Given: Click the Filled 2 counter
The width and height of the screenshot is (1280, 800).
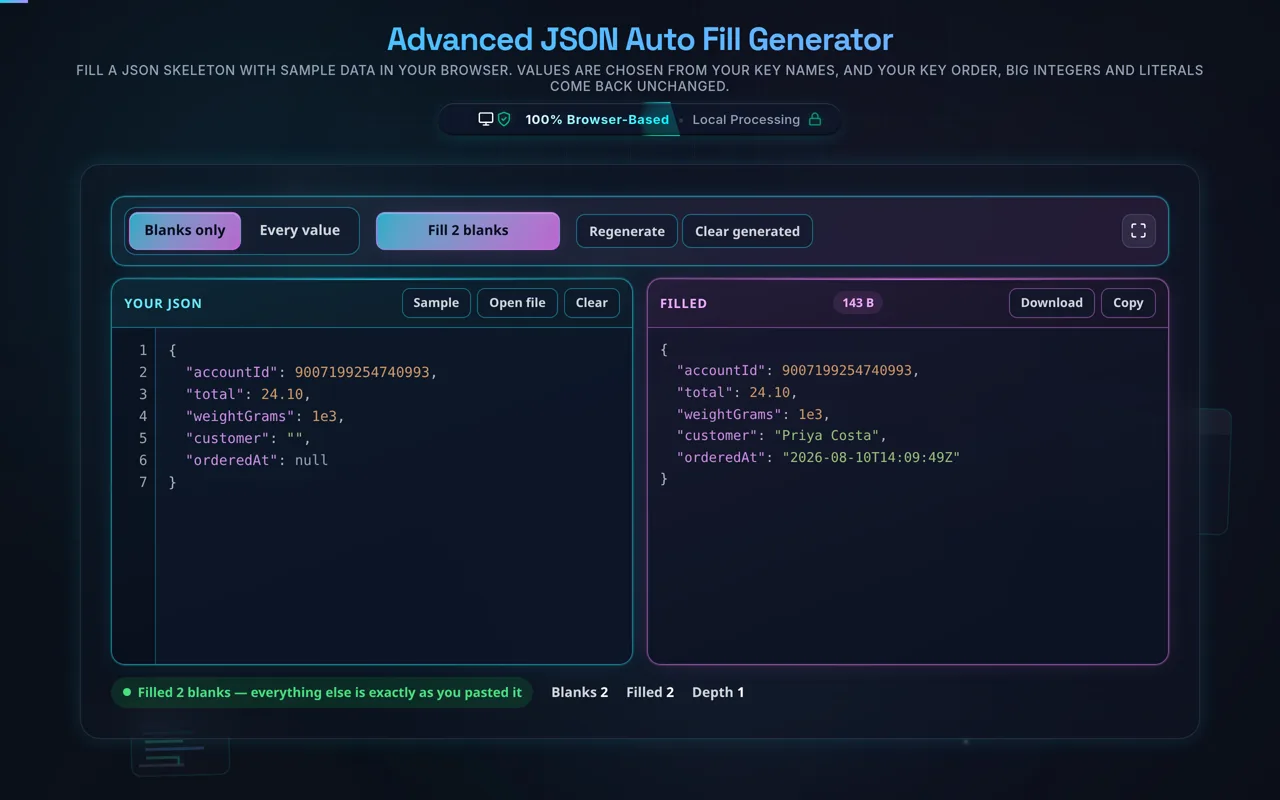Looking at the screenshot, I should 650,692.
